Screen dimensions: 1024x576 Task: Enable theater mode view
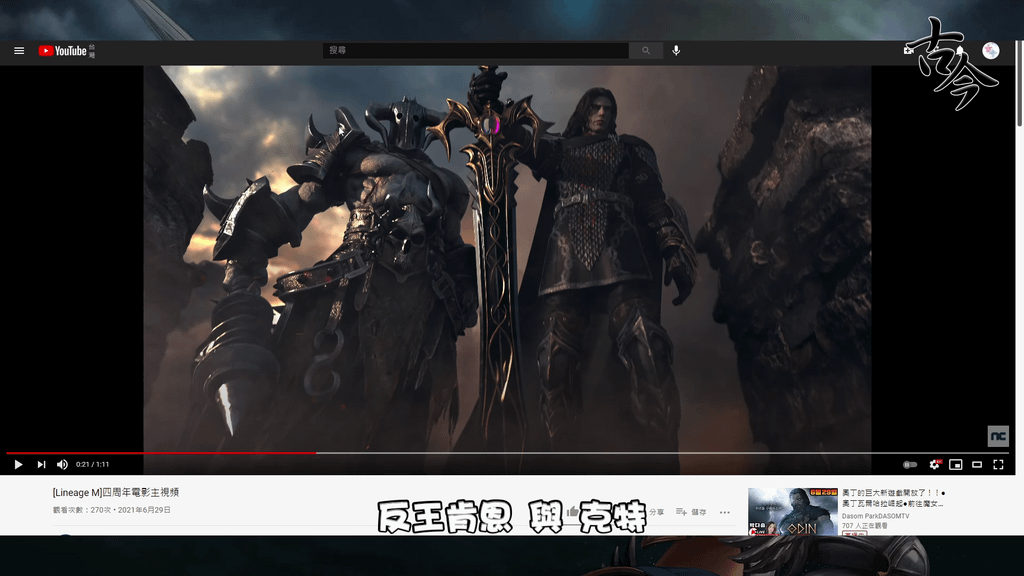click(977, 464)
